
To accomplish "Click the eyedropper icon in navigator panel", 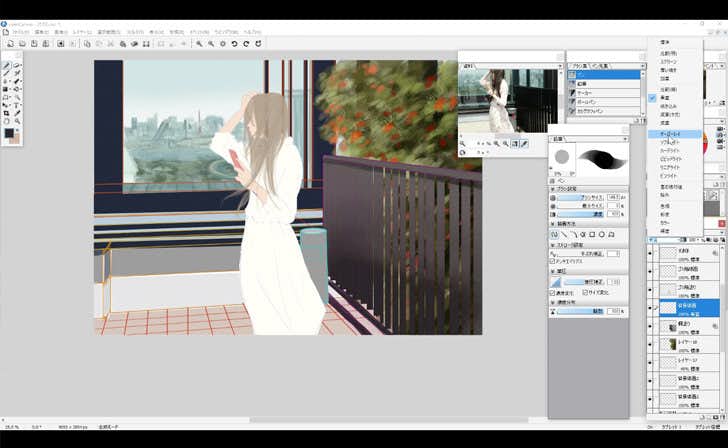I will (524, 144).
